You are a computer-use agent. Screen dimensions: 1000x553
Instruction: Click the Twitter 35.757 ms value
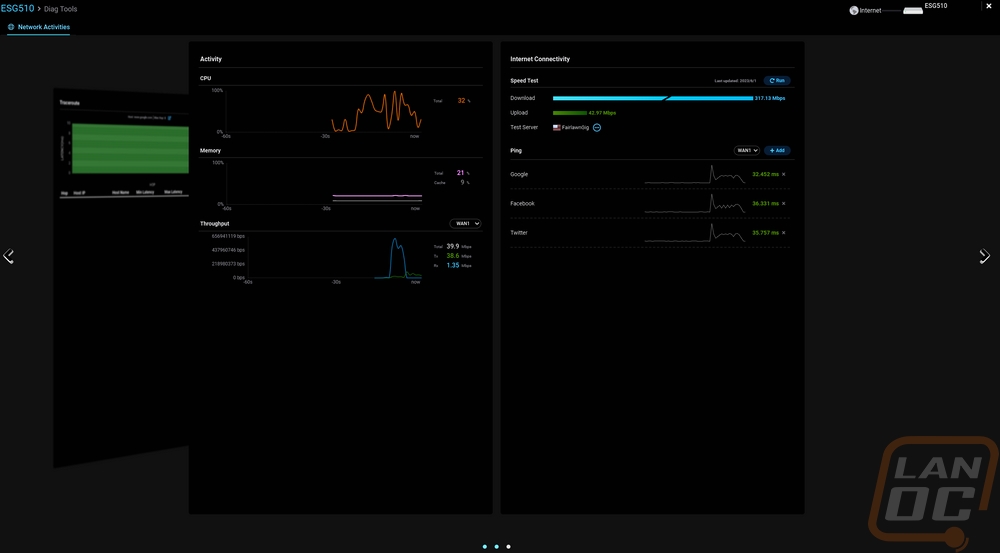coord(765,233)
